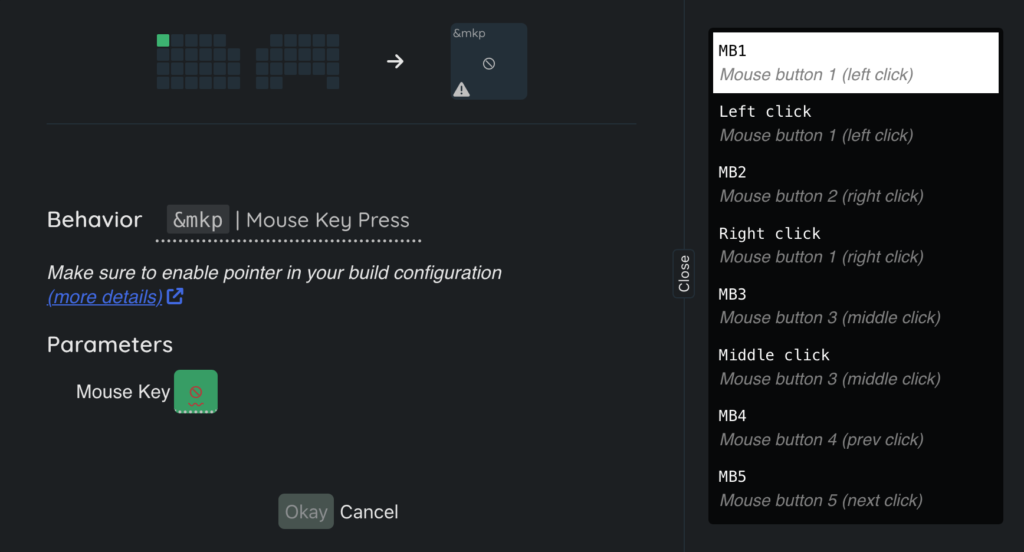This screenshot has height=552, width=1024.
Task: Select MB1 from the mouse button list
Action: pos(853,62)
